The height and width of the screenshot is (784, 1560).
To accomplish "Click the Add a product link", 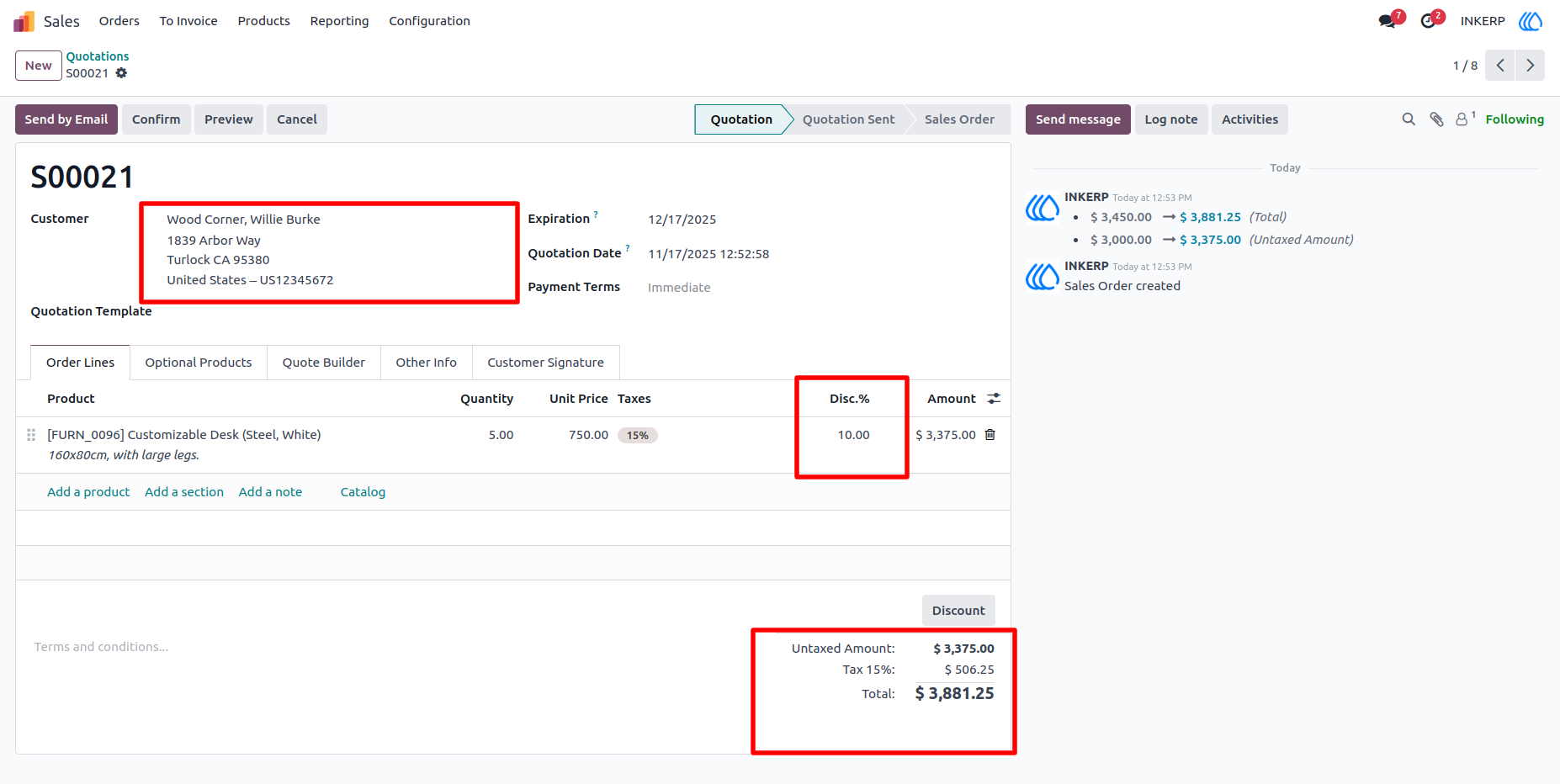I will pos(88,492).
